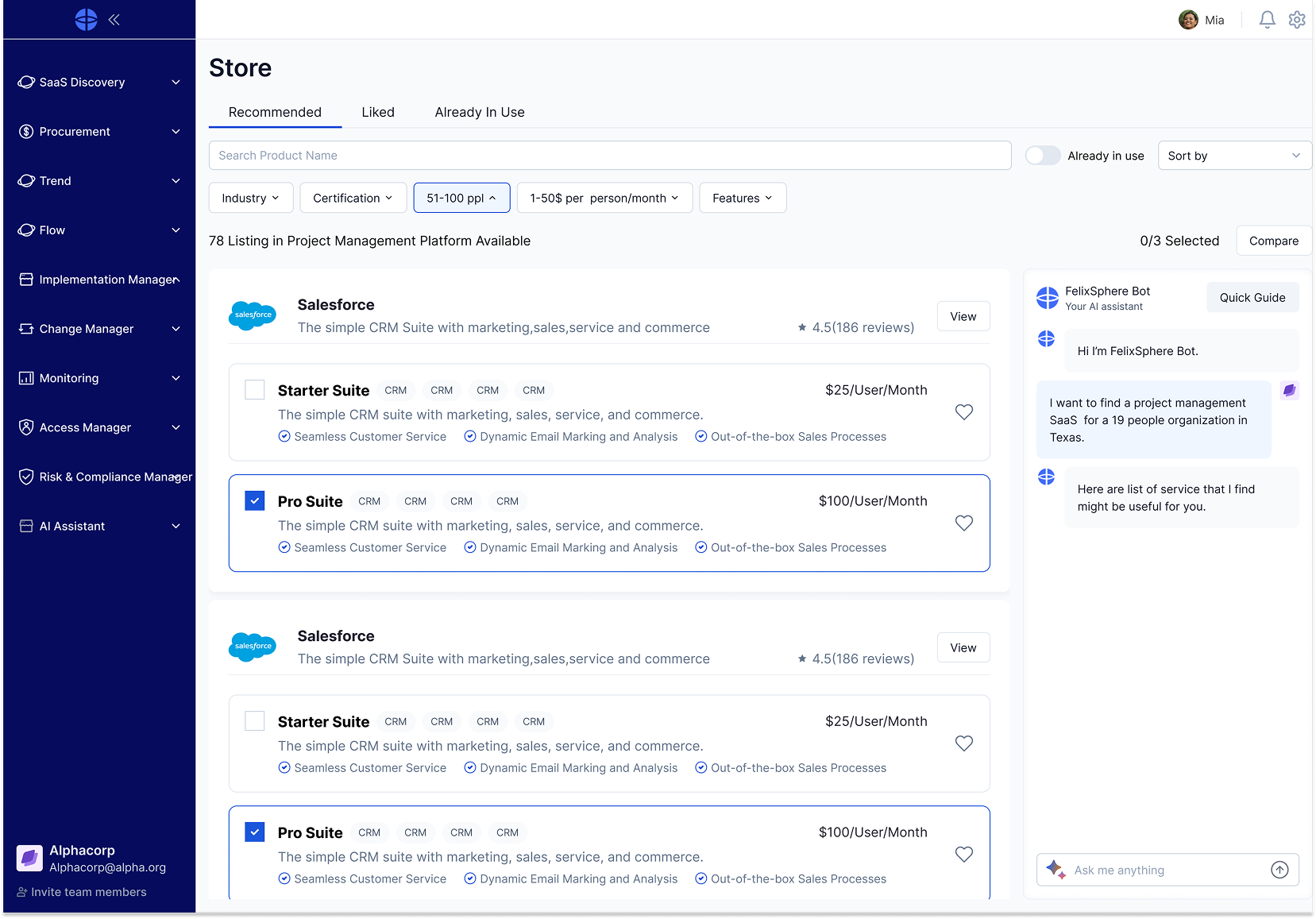Expand the AI Assistant menu chevron

[176, 526]
